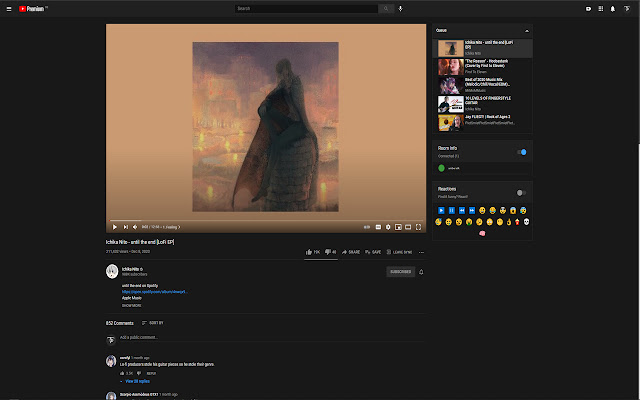
Task: Select 'The Reason - Hoobastank' queue item
Action: (482, 67)
